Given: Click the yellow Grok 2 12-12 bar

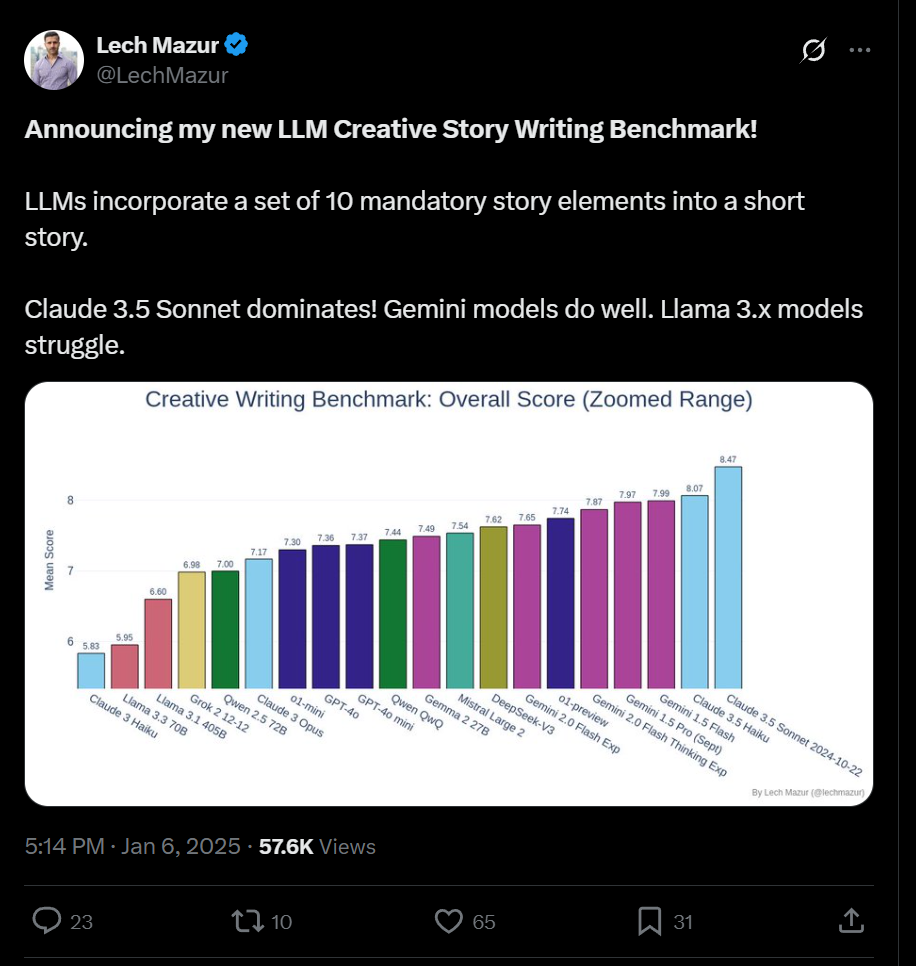Looking at the screenshot, I should (x=192, y=630).
